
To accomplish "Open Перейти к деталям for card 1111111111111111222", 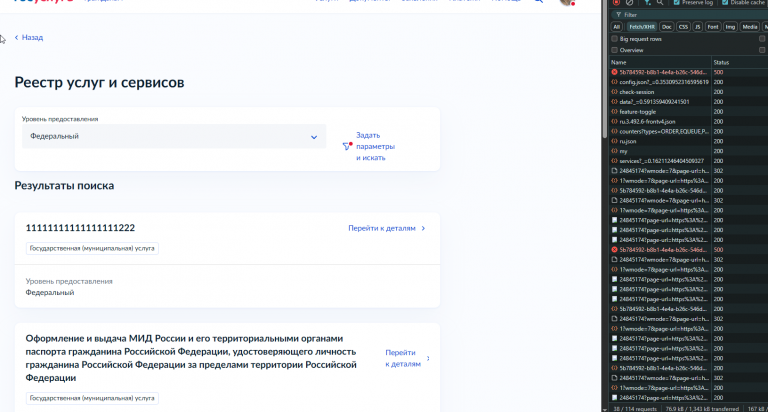I will [x=382, y=228].
